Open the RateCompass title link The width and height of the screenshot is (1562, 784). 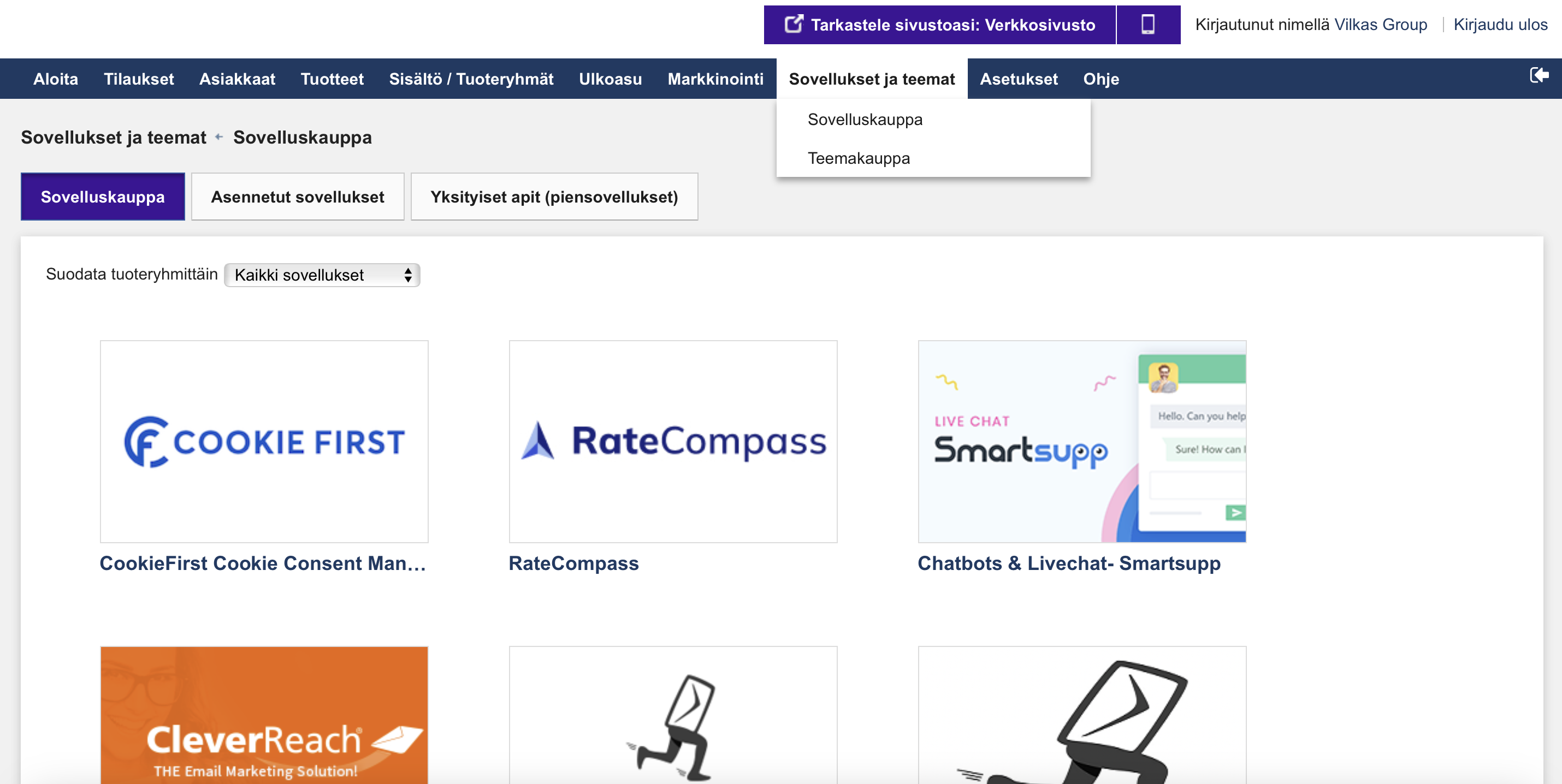point(573,563)
